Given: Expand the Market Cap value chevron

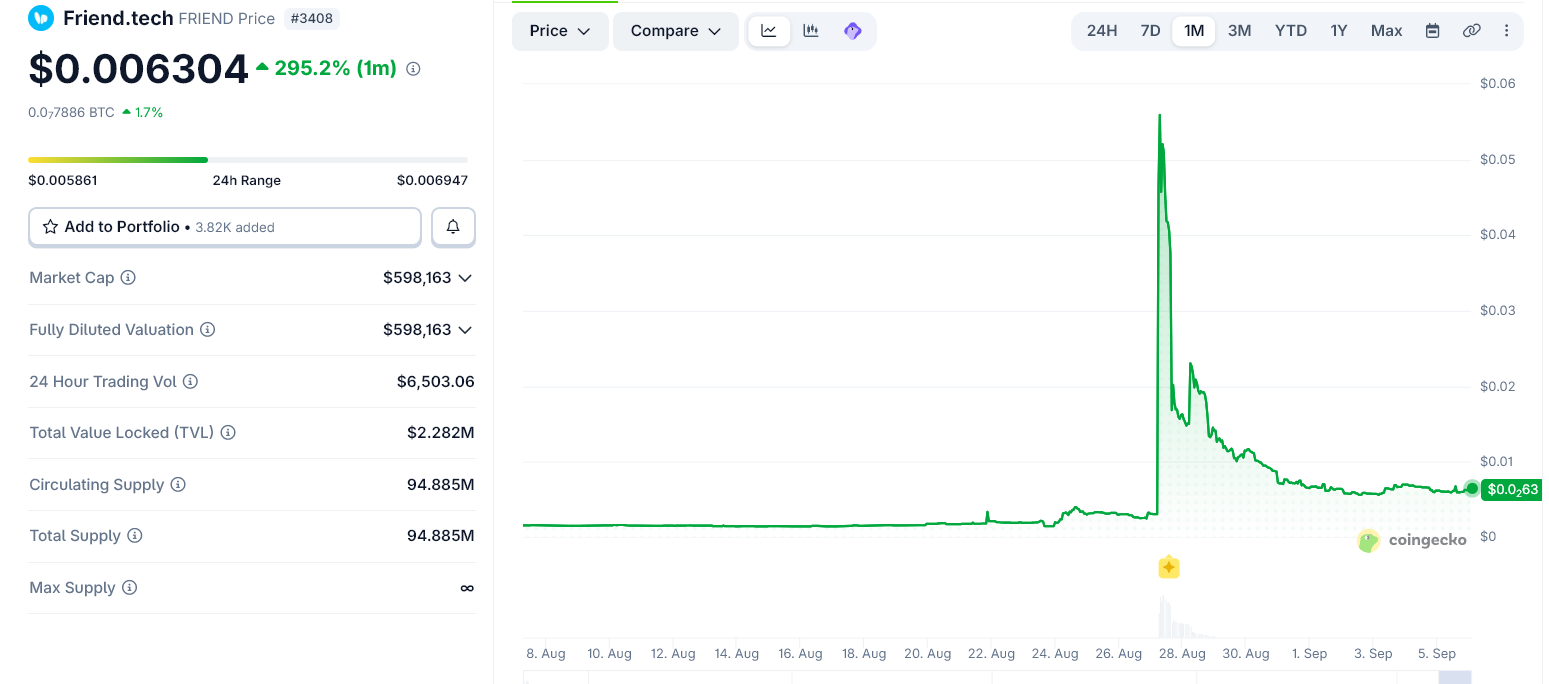Looking at the screenshot, I should point(465,278).
